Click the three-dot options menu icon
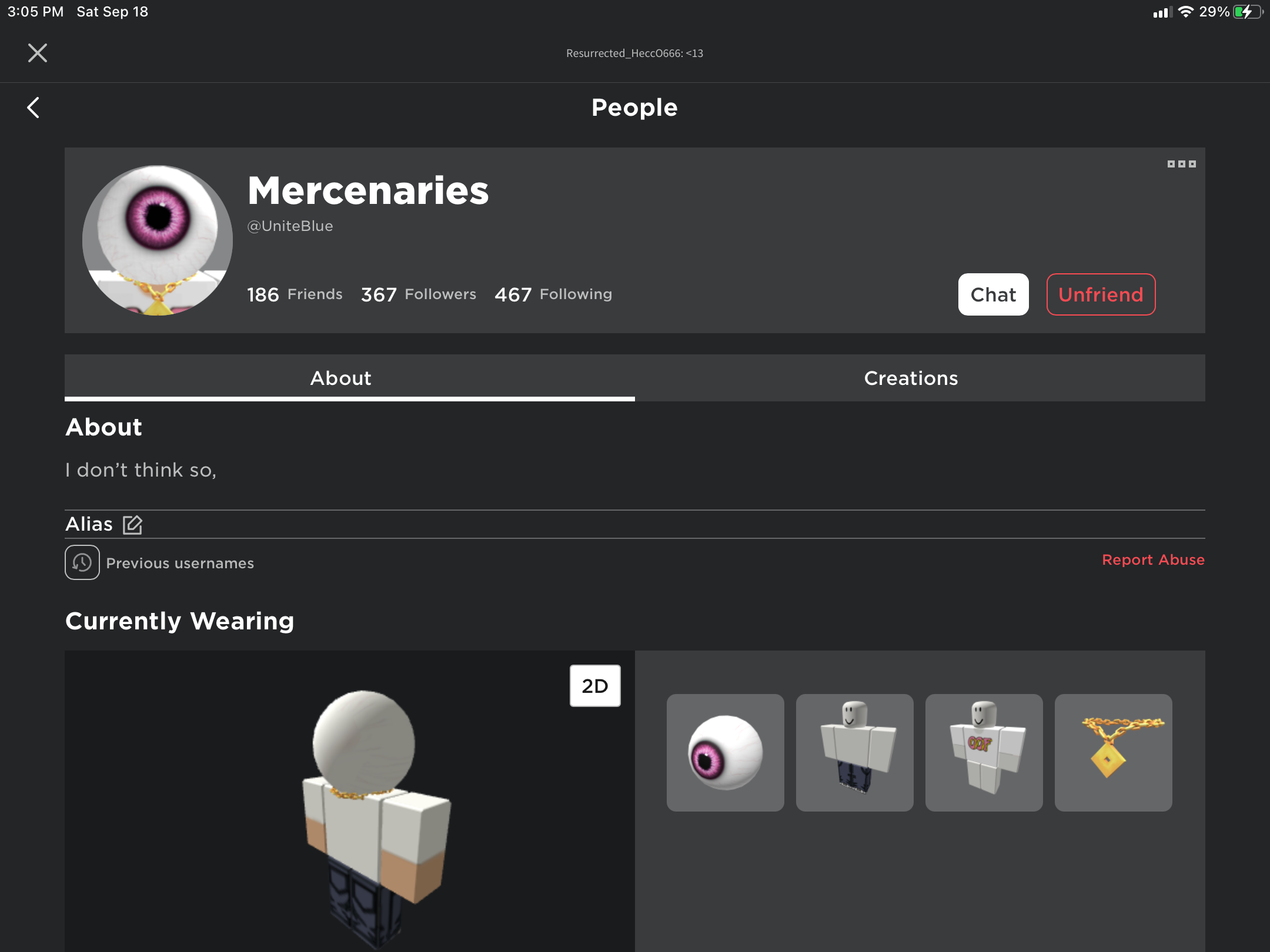This screenshot has height=952, width=1270. (x=1180, y=163)
